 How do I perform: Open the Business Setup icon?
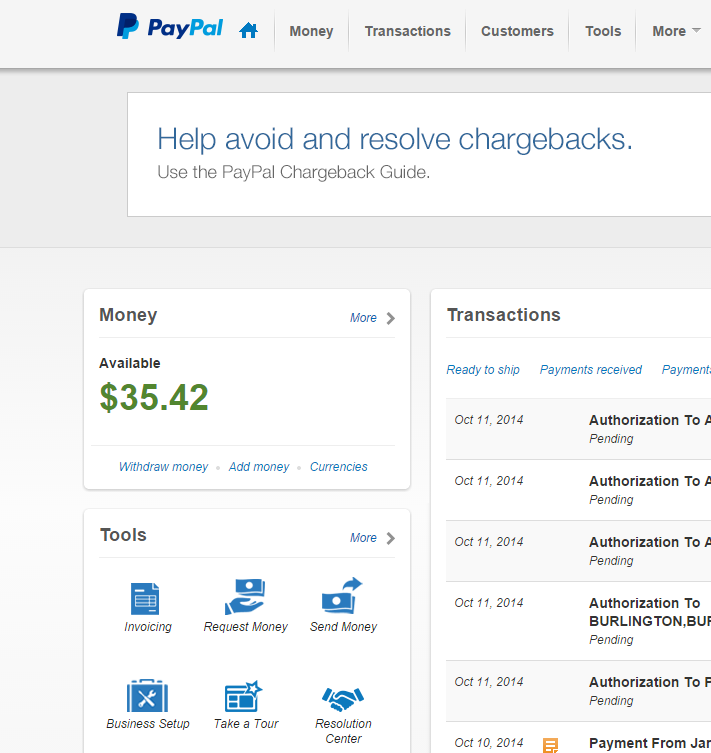tap(147, 695)
